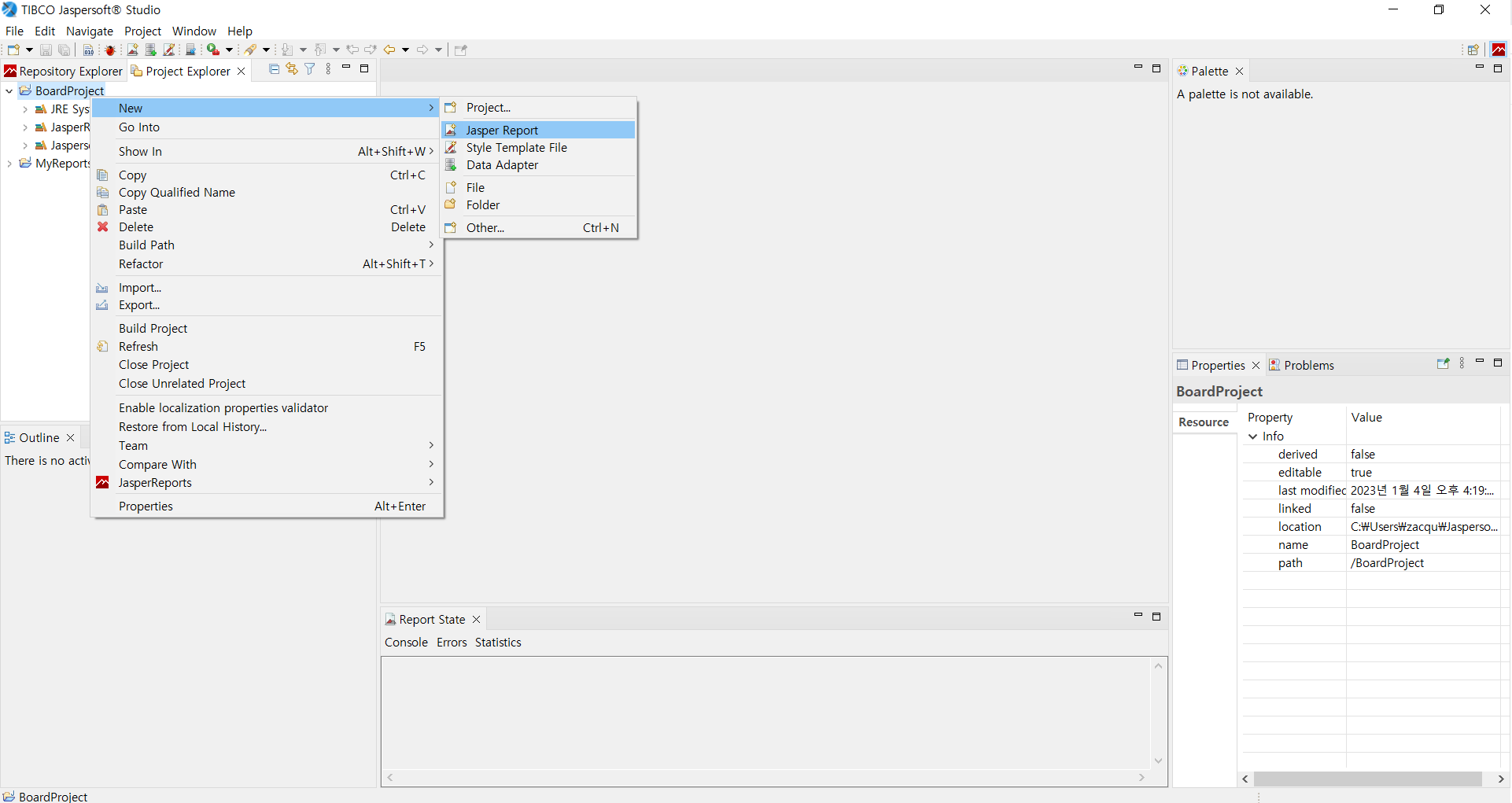Open the Statistics tab in Report State
1512x803 pixels.
(498, 643)
